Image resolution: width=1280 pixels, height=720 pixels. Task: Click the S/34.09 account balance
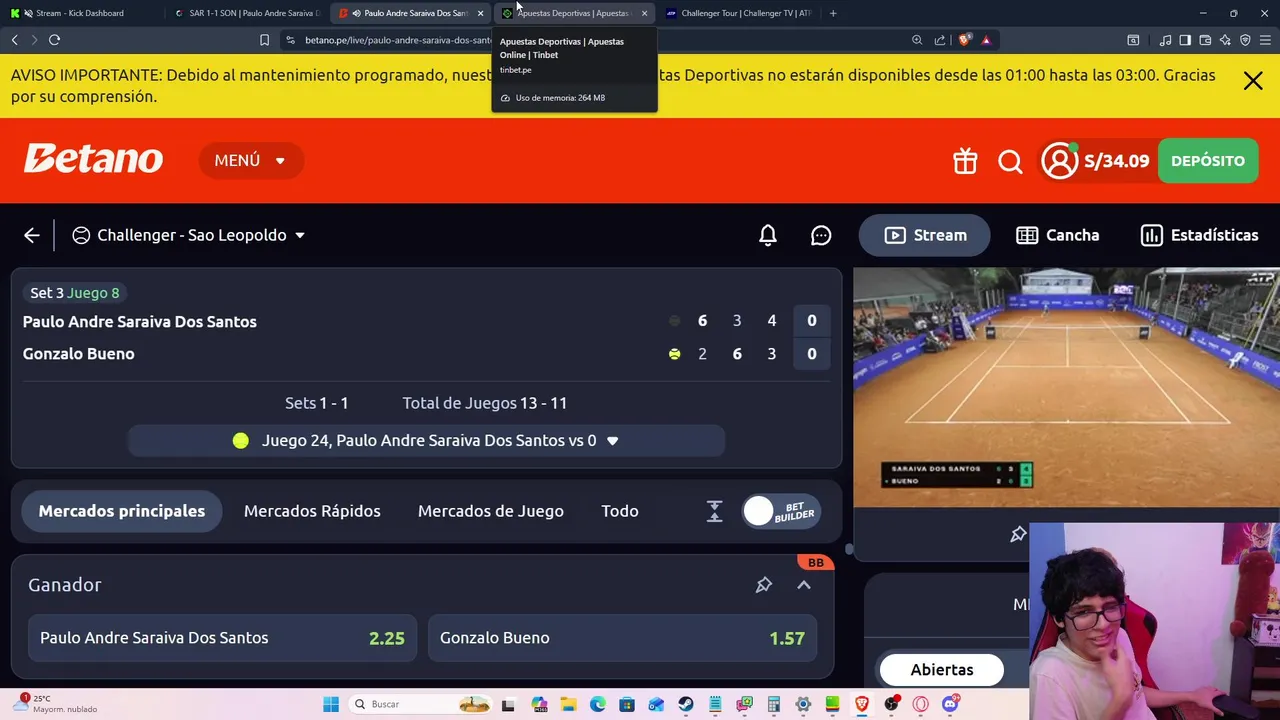(1117, 161)
